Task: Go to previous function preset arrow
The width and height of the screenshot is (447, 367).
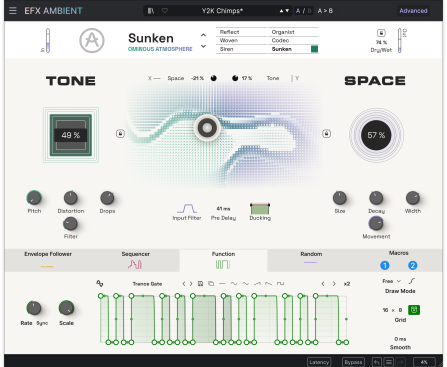Action: [x=184, y=284]
